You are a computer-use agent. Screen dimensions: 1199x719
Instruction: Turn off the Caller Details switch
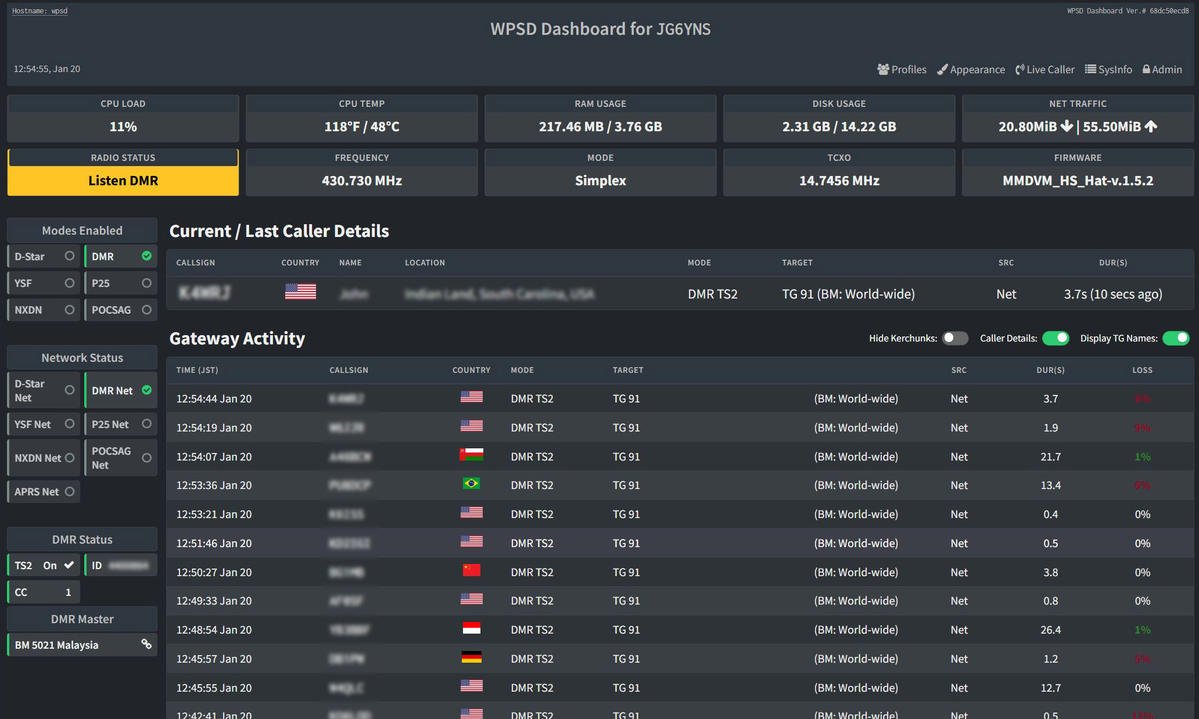1056,338
